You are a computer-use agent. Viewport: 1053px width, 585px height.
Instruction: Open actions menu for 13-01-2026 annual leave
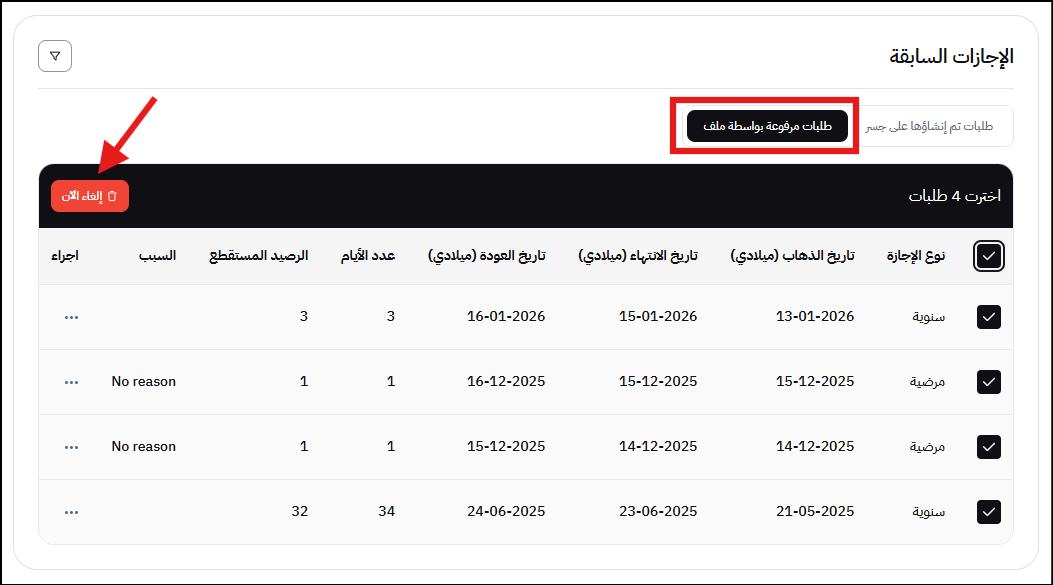(71, 317)
